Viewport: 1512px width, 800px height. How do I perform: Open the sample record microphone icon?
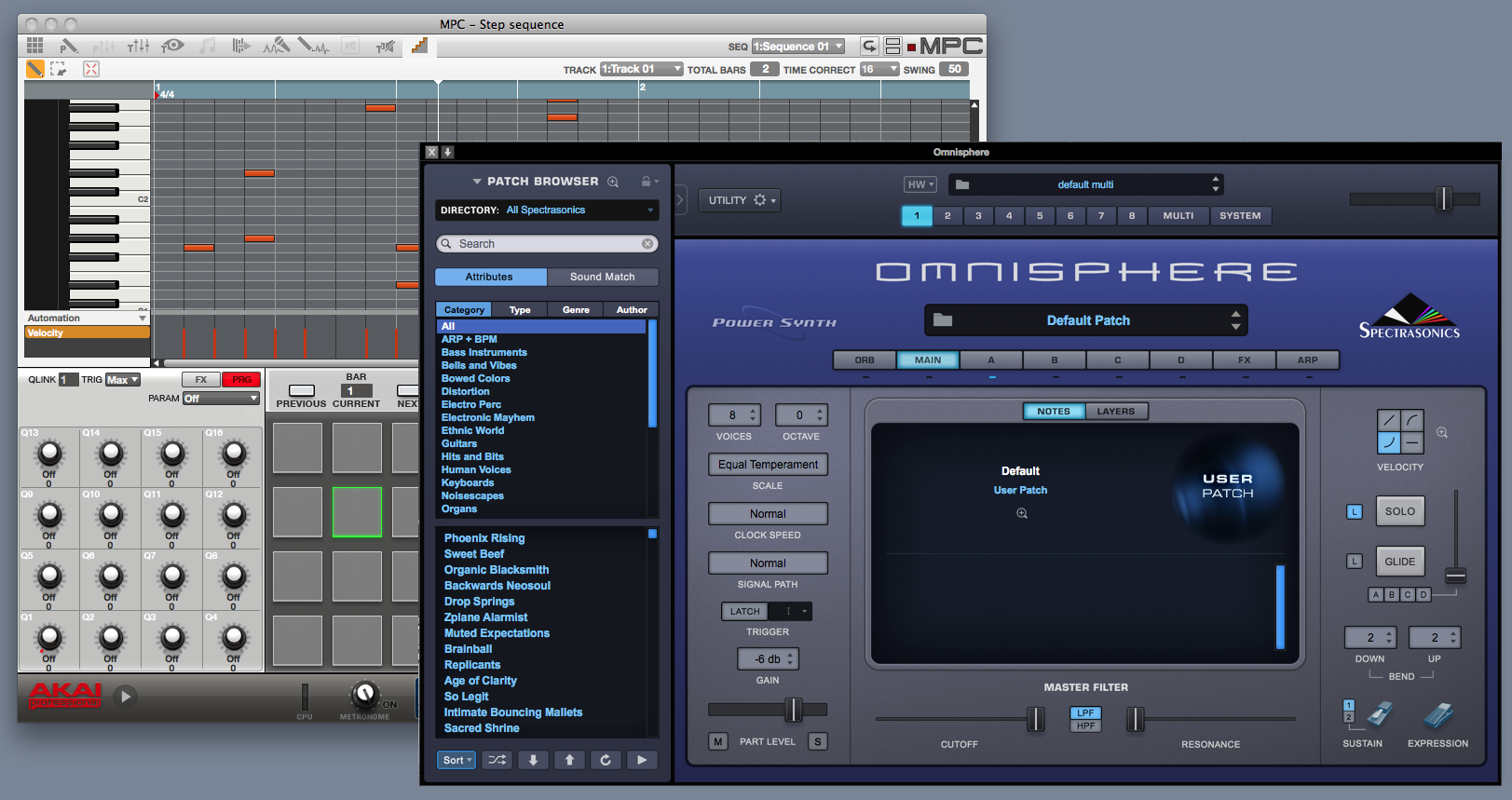277,46
